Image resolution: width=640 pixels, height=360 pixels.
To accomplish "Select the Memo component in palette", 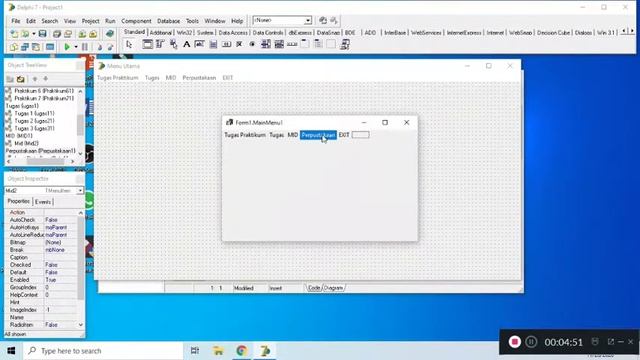I will [213, 44].
